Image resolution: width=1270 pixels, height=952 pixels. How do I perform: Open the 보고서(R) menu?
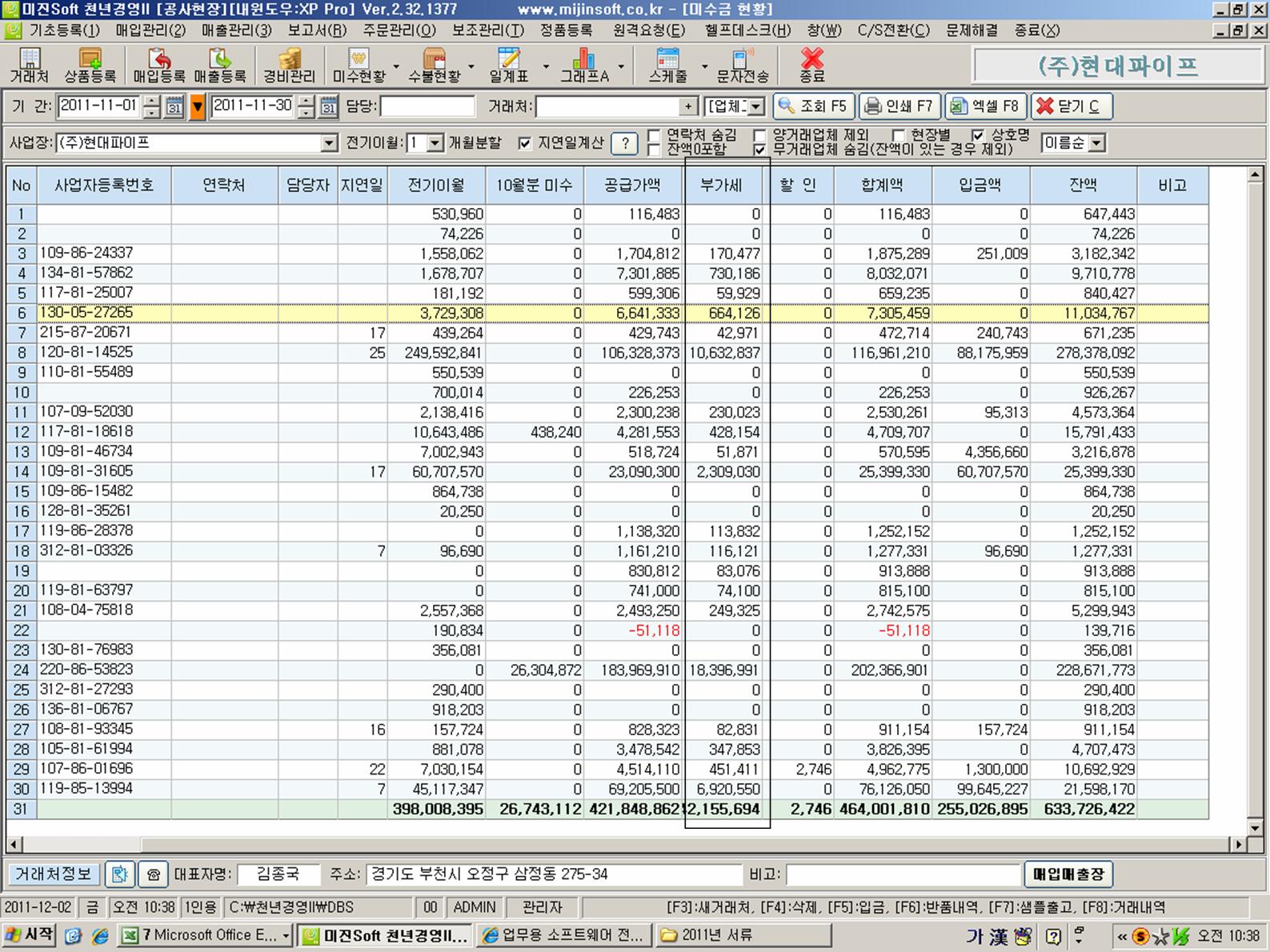317,30
